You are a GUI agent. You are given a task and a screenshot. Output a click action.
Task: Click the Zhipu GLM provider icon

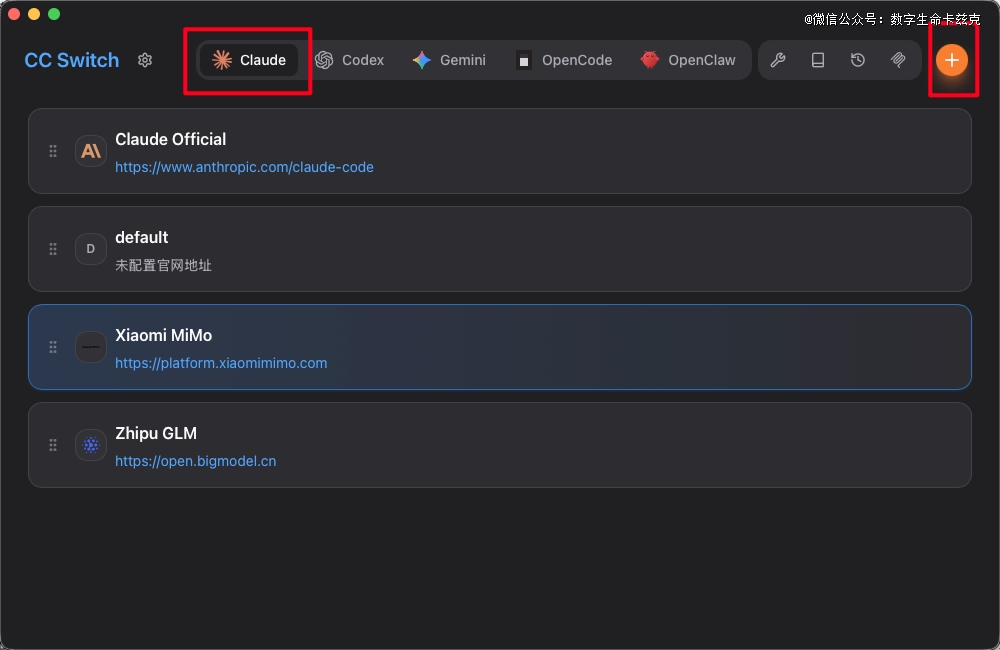(91, 445)
